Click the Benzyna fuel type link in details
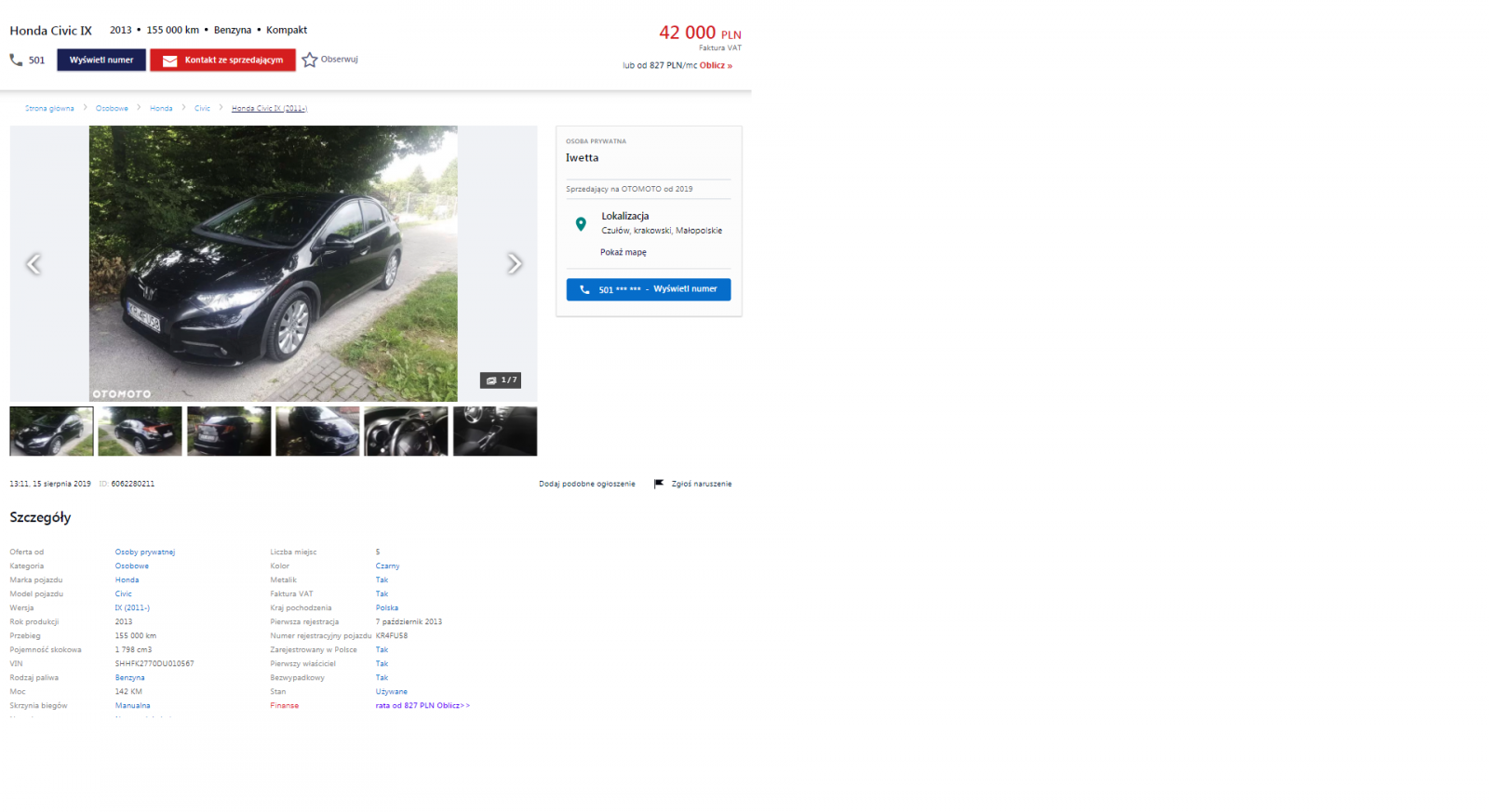The width and height of the screenshot is (1489, 812). pos(129,678)
